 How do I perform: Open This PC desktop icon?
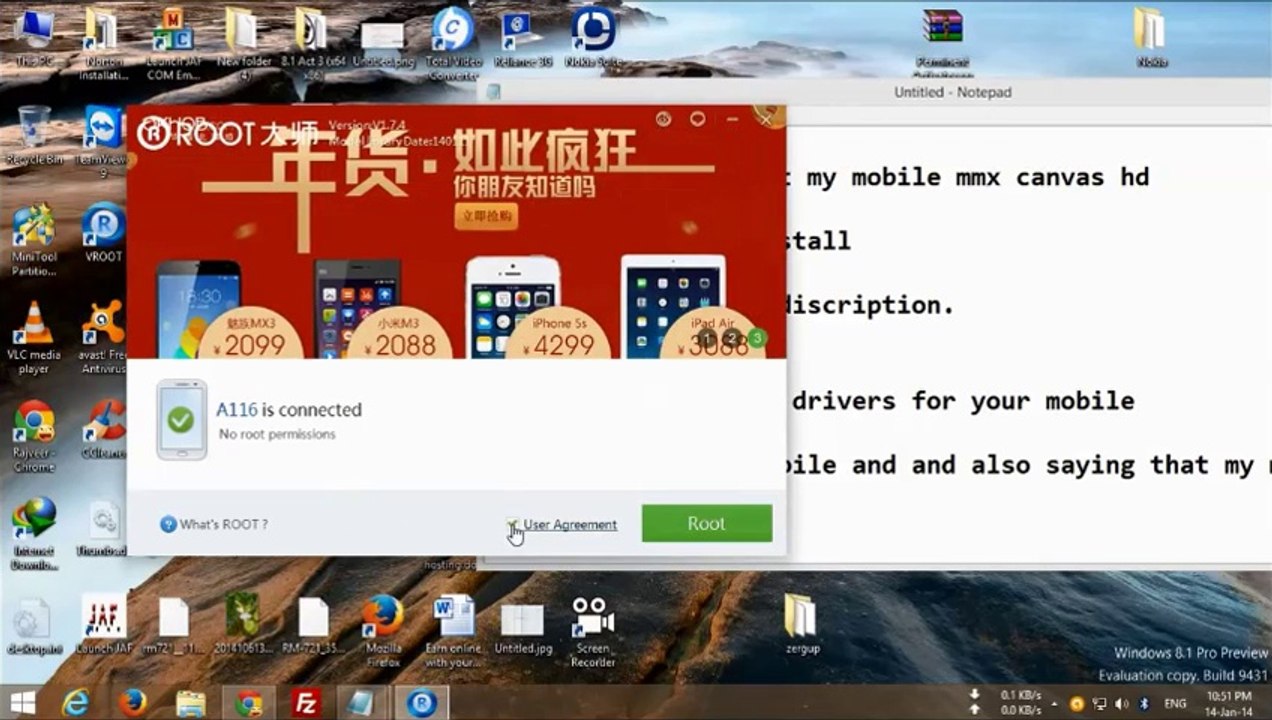tap(34, 39)
